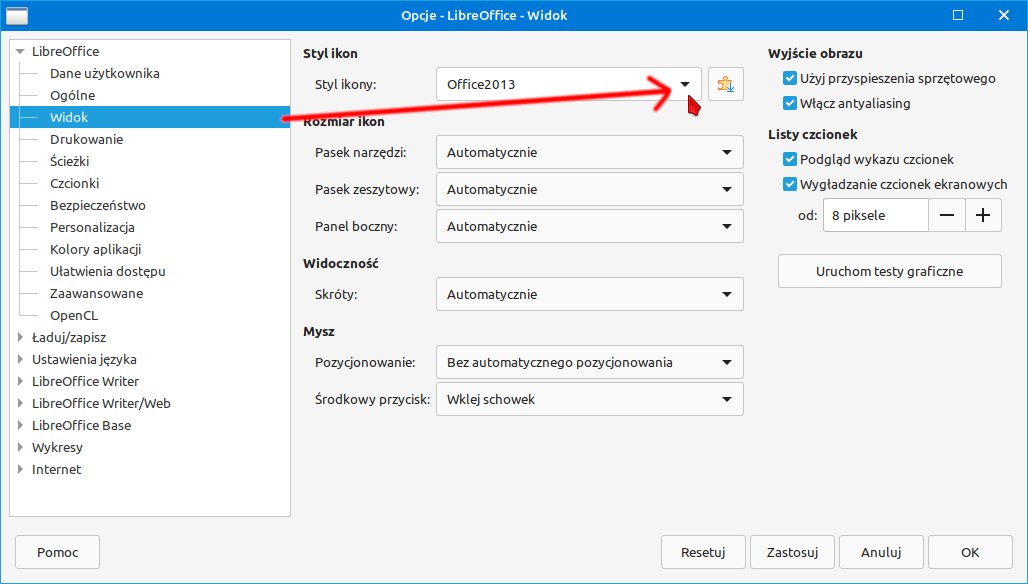Image resolution: width=1028 pixels, height=584 pixels.
Task: Select OpenCL in the options tree
Action: [x=74, y=315]
